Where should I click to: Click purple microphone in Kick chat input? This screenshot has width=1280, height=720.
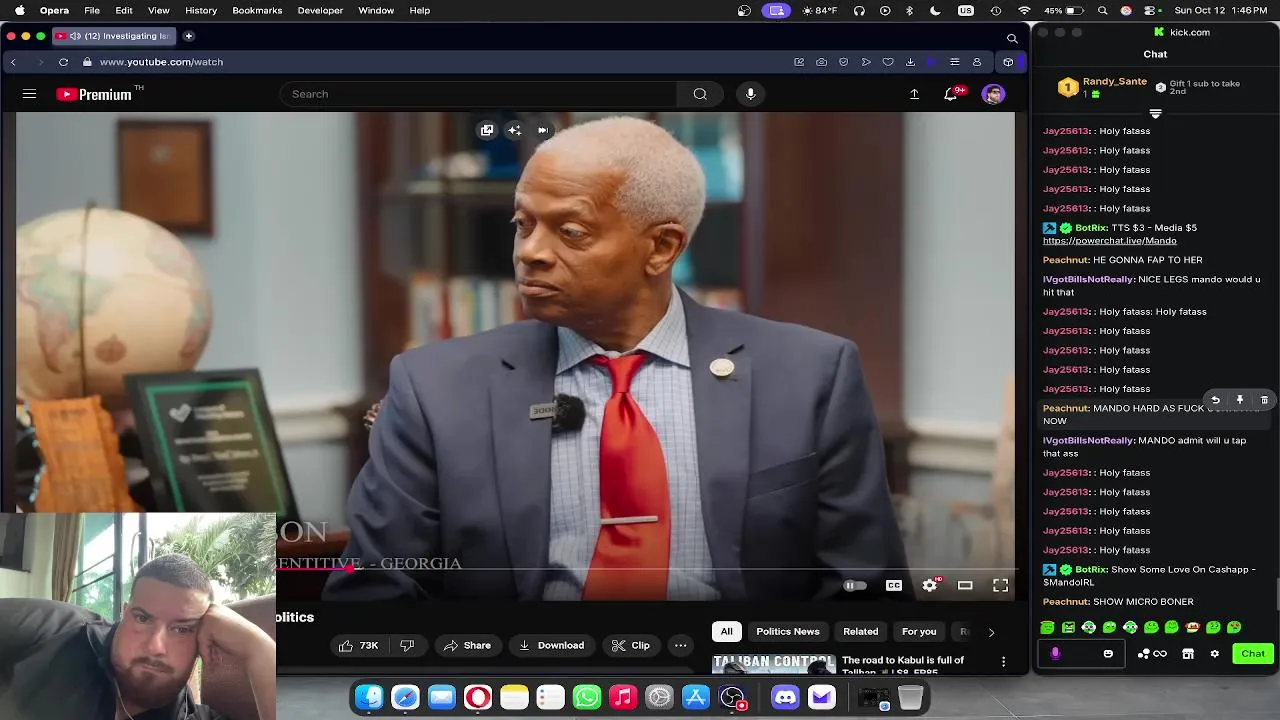[1055, 653]
